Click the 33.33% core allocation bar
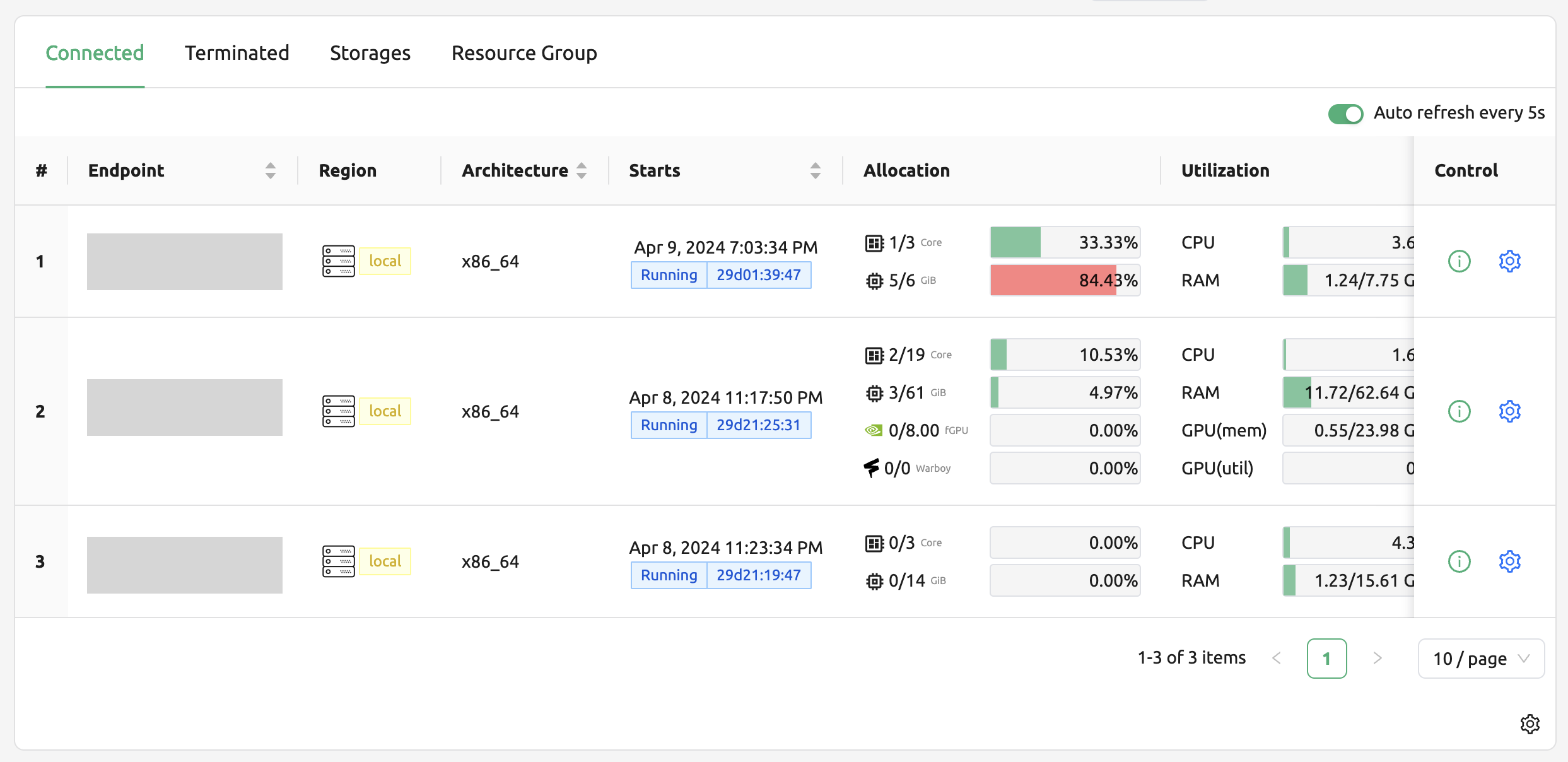The image size is (1568, 762). 1065,242
